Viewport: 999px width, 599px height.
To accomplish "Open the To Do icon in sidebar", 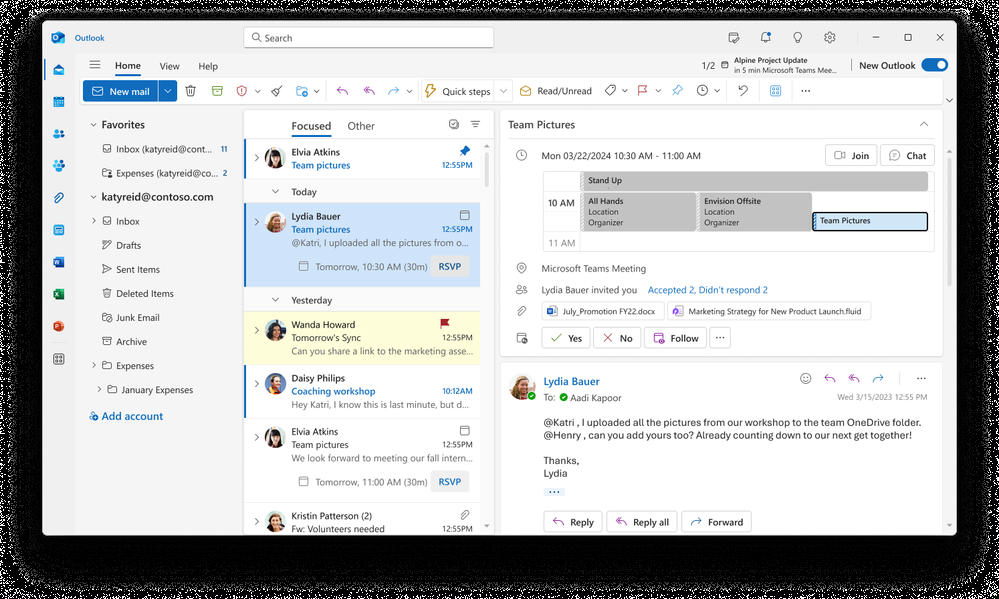I will pos(59,230).
